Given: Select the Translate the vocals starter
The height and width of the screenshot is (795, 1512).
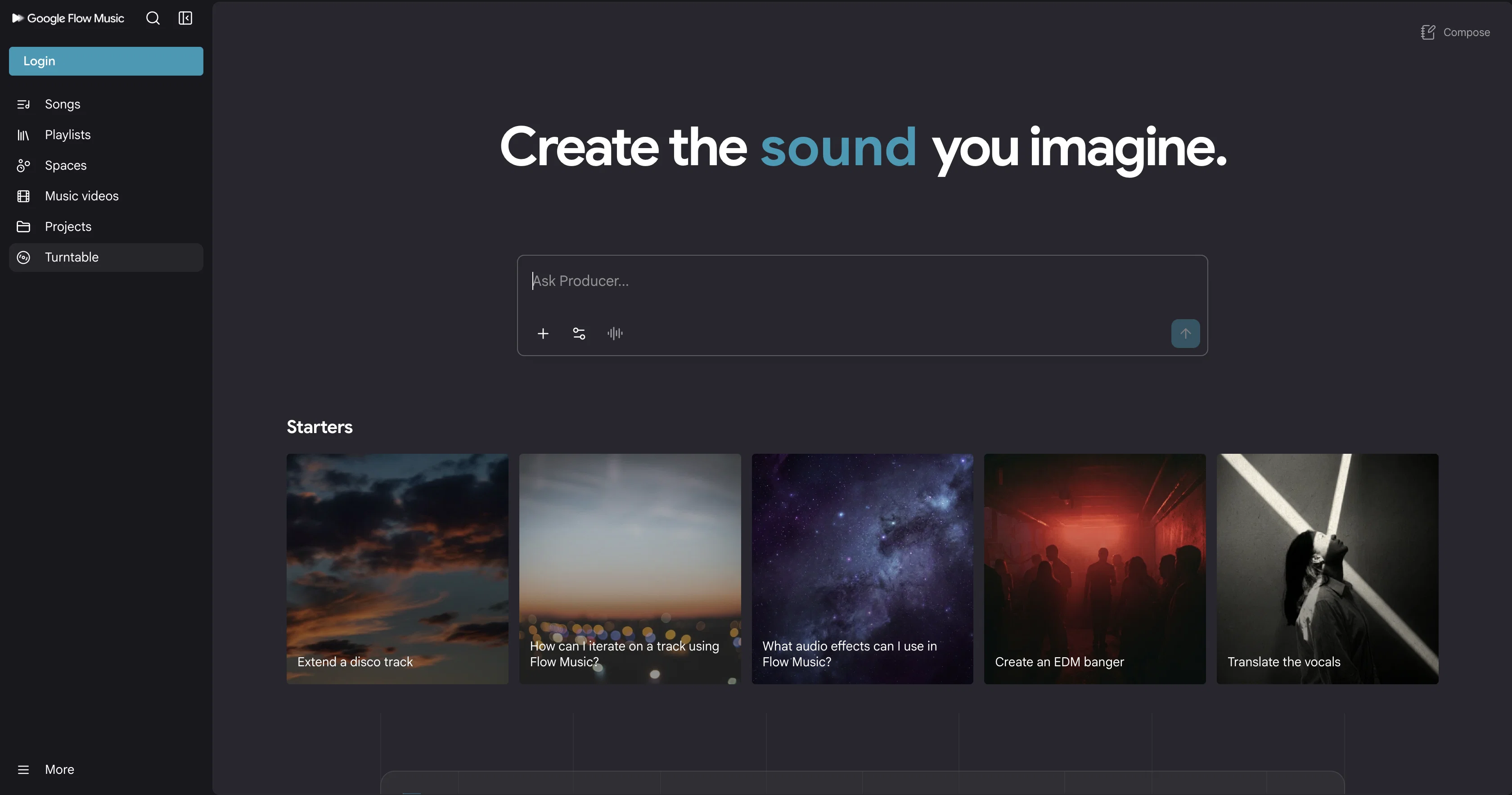Looking at the screenshot, I should [1327, 569].
